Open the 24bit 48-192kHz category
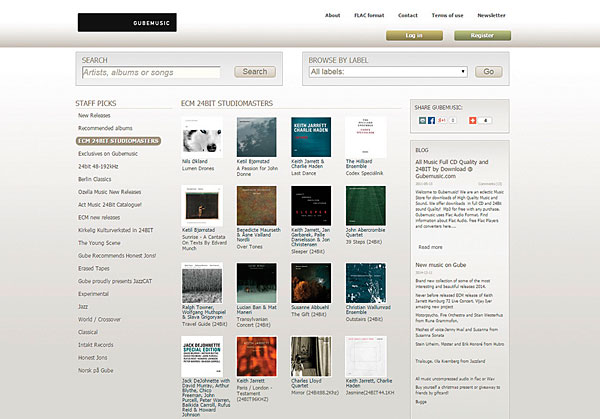Image resolution: width=600 pixels, height=419 pixels. (x=98, y=166)
